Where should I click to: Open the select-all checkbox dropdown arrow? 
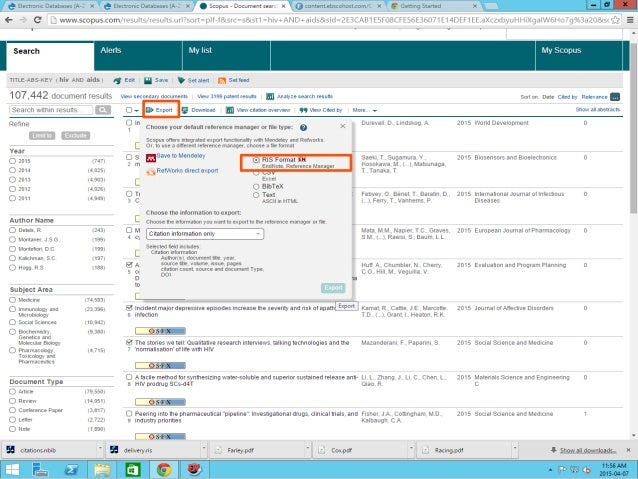(136, 110)
